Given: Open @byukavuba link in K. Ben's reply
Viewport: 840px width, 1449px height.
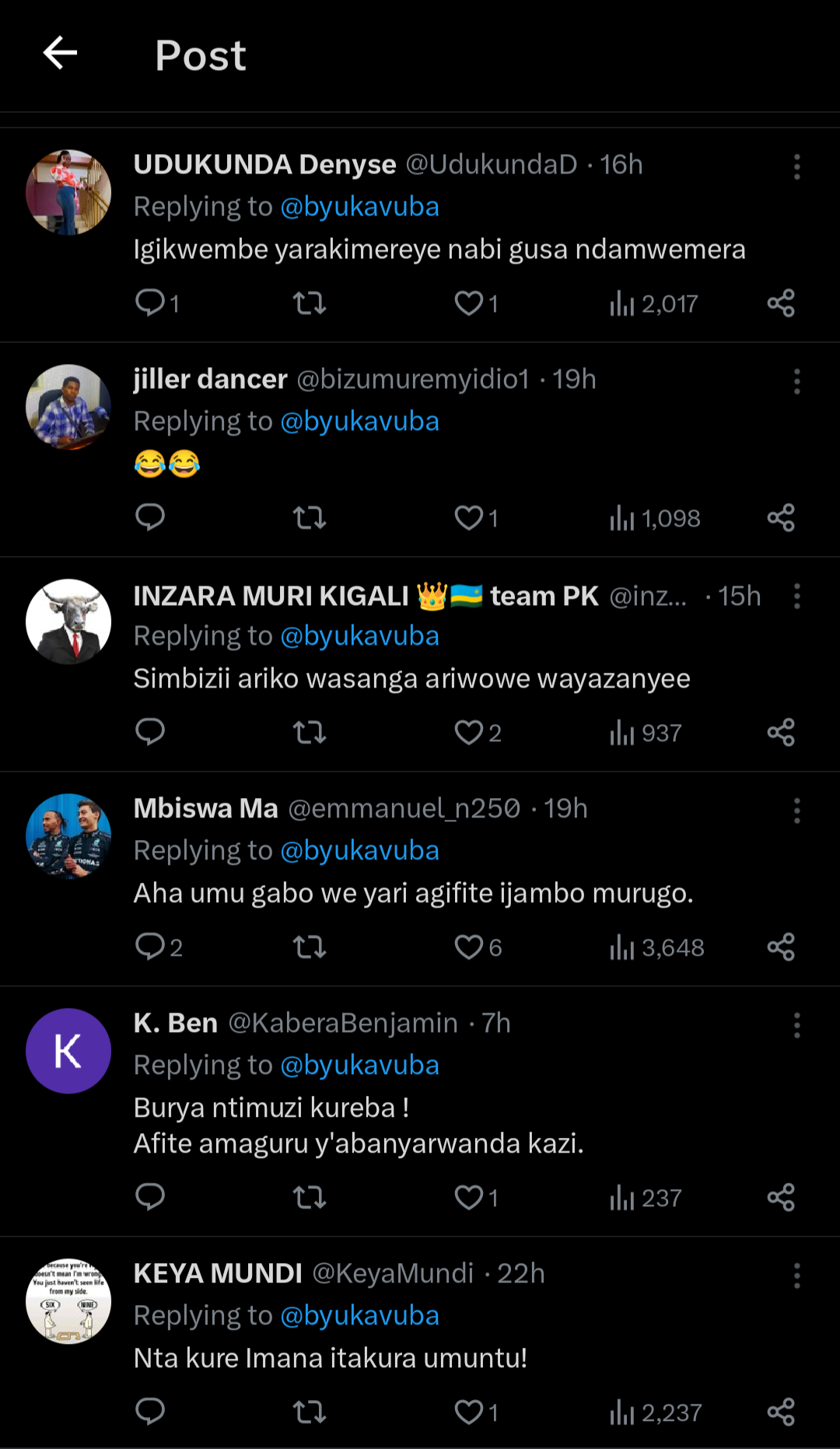Looking at the screenshot, I should [x=359, y=1065].
